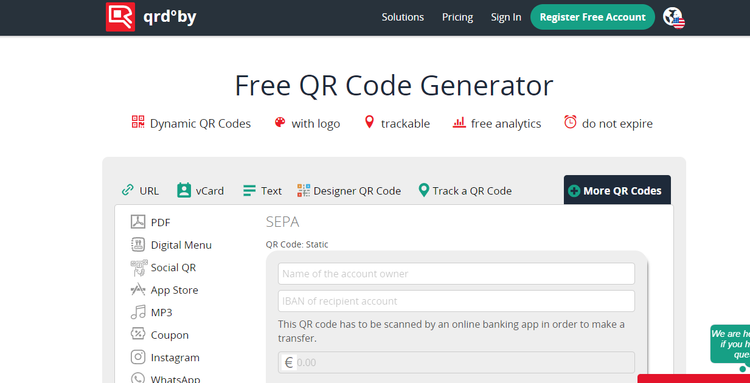Click the location pin icon beside trackable
750x383 pixels.
pyautogui.click(x=369, y=122)
